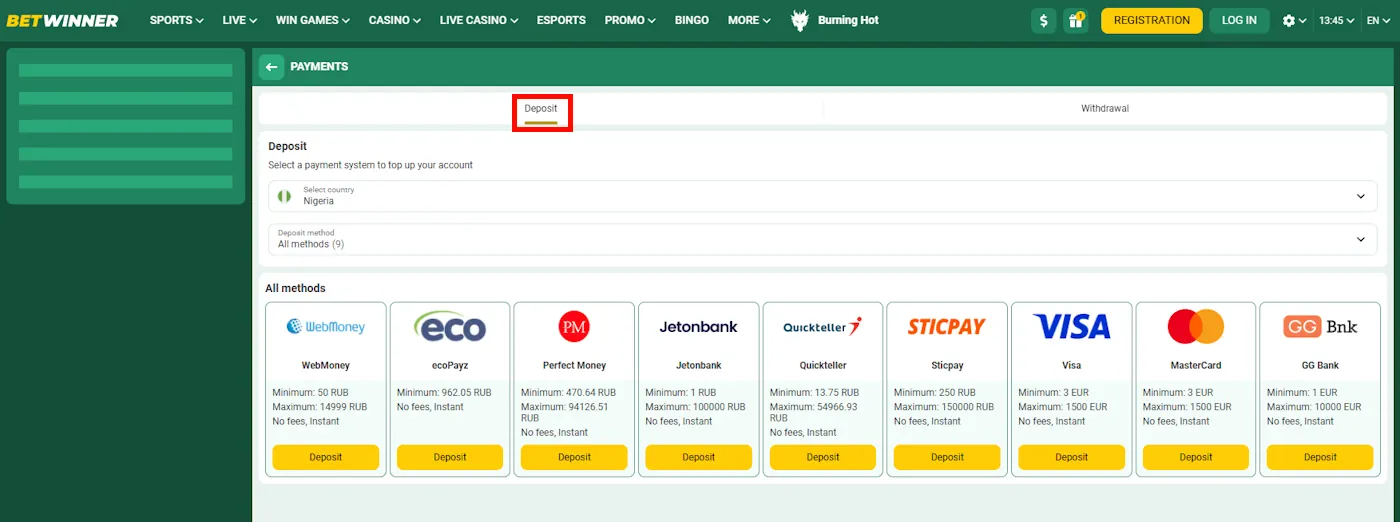Viewport: 1400px width, 522px height.
Task: Select the ecoPayz logo
Action: pyautogui.click(x=450, y=326)
